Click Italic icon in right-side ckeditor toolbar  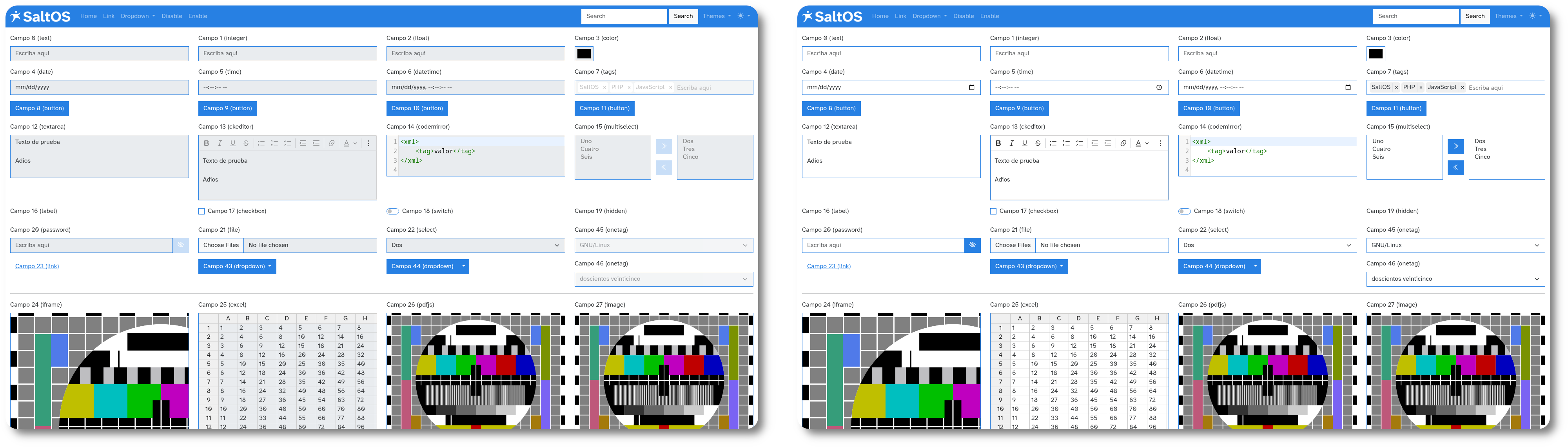pyautogui.click(x=1012, y=144)
